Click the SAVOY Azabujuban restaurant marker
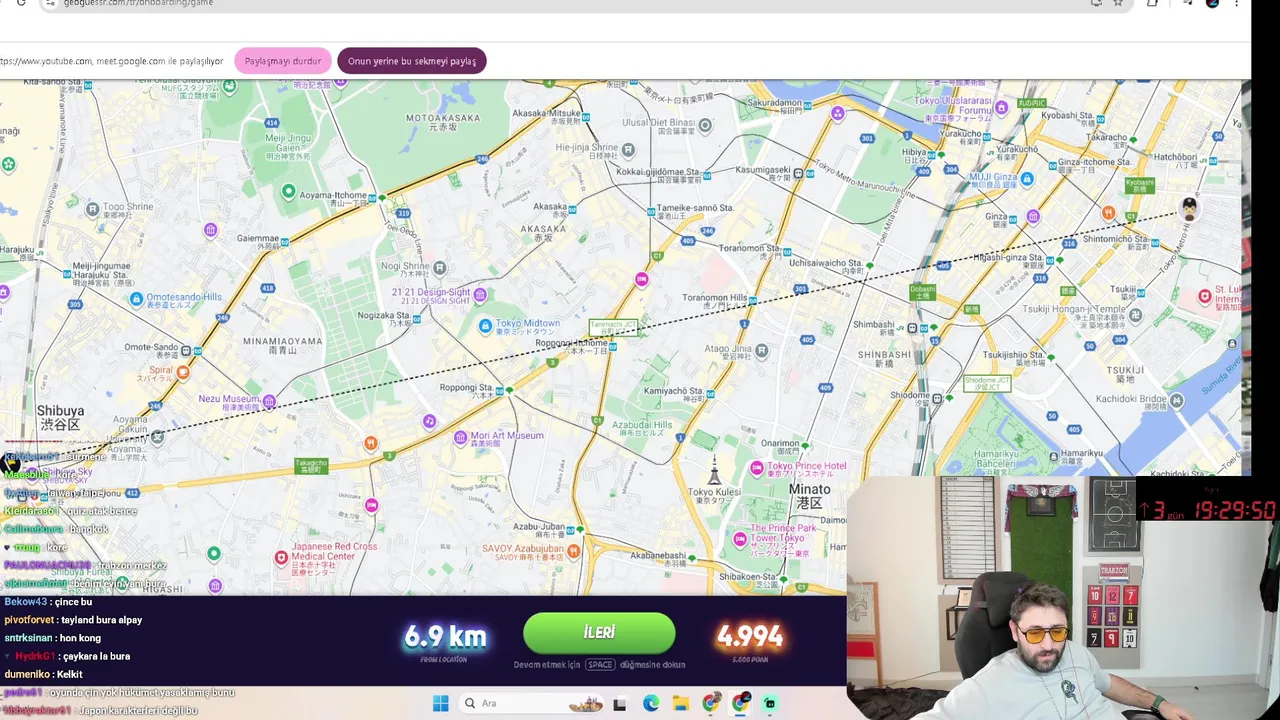 (x=573, y=550)
